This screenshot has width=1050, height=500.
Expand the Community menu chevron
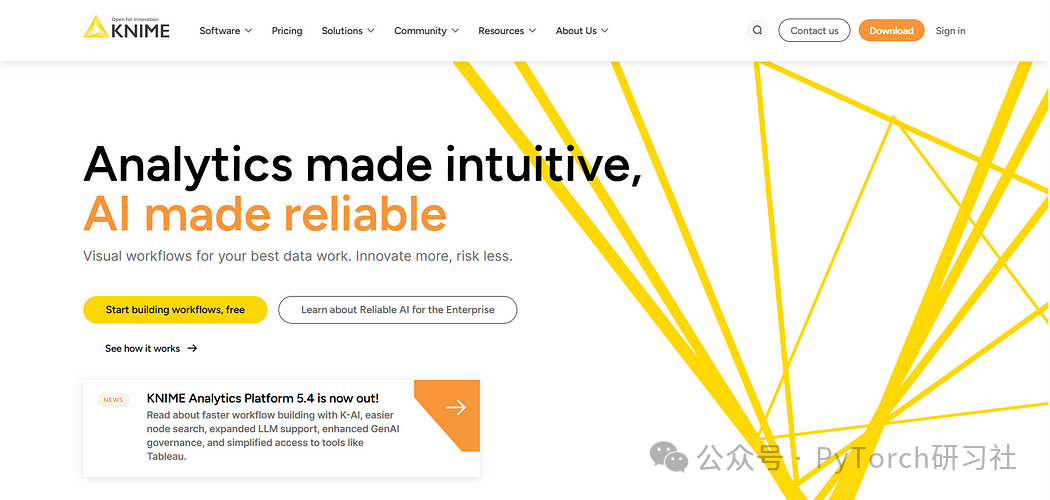coord(455,31)
